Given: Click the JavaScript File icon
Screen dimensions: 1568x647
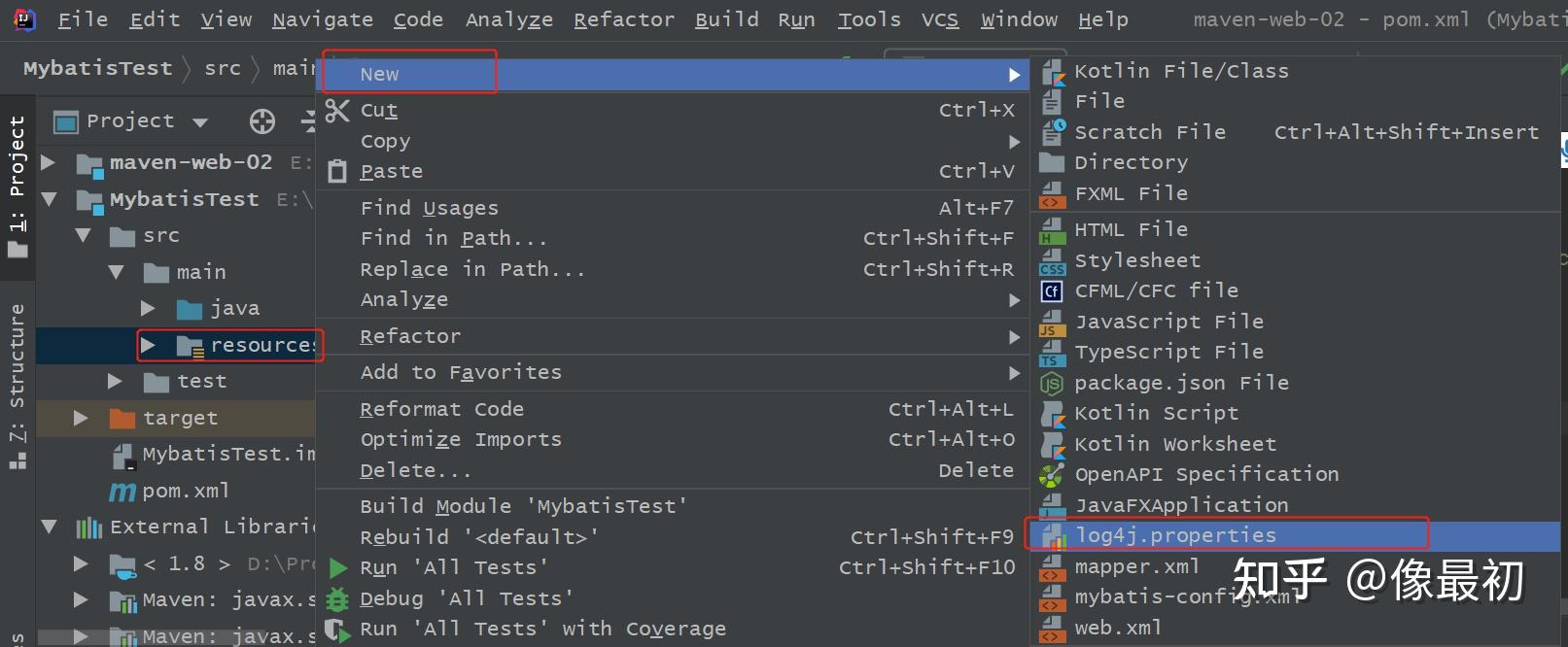Looking at the screenshot, I should 1052,323.
